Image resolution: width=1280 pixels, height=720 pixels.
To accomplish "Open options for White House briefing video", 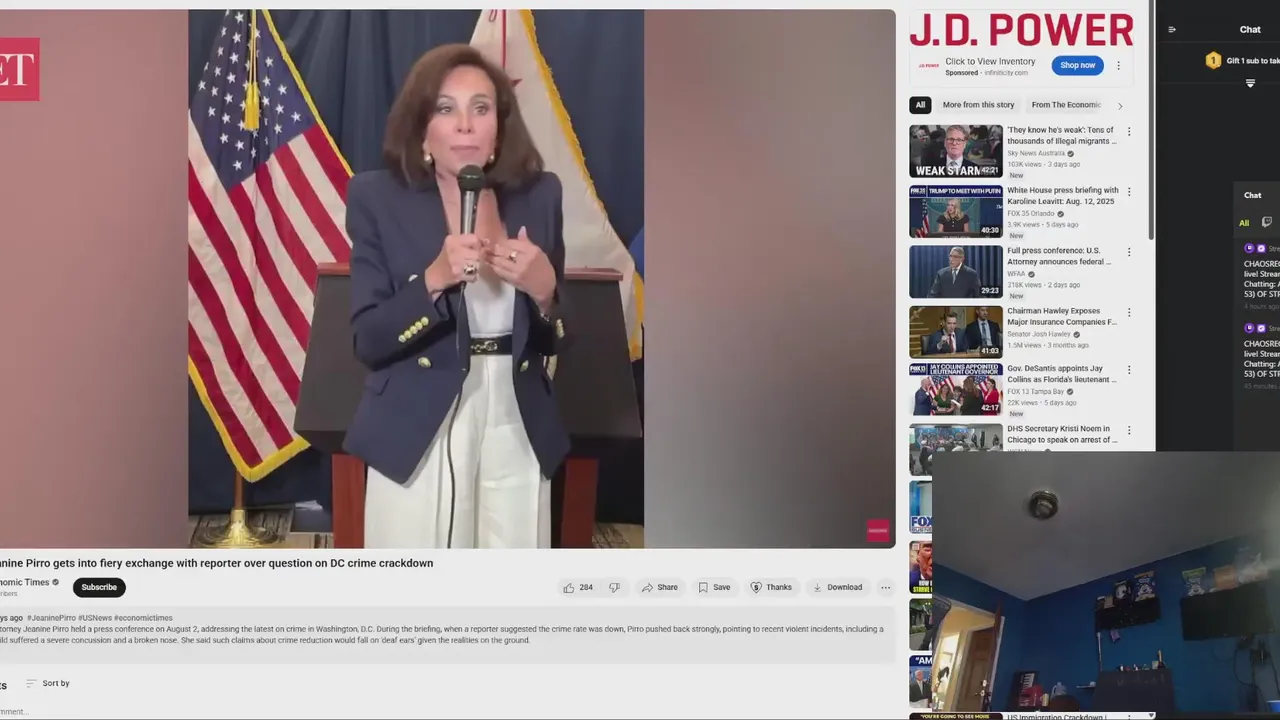I will [x=1129, y=192].
